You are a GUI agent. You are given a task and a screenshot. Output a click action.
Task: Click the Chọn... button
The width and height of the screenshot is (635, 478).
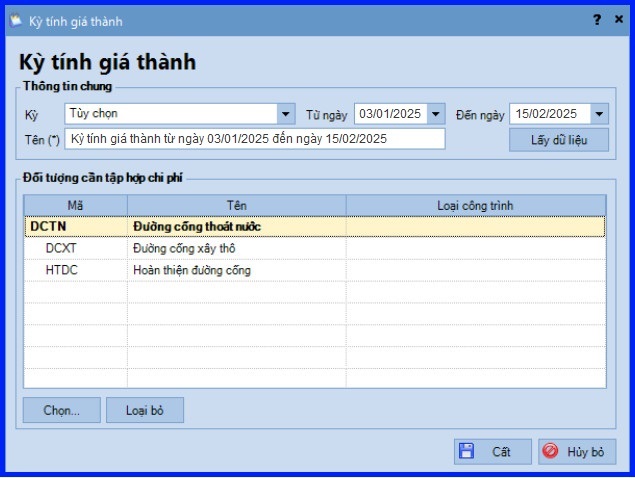[62, 410]
